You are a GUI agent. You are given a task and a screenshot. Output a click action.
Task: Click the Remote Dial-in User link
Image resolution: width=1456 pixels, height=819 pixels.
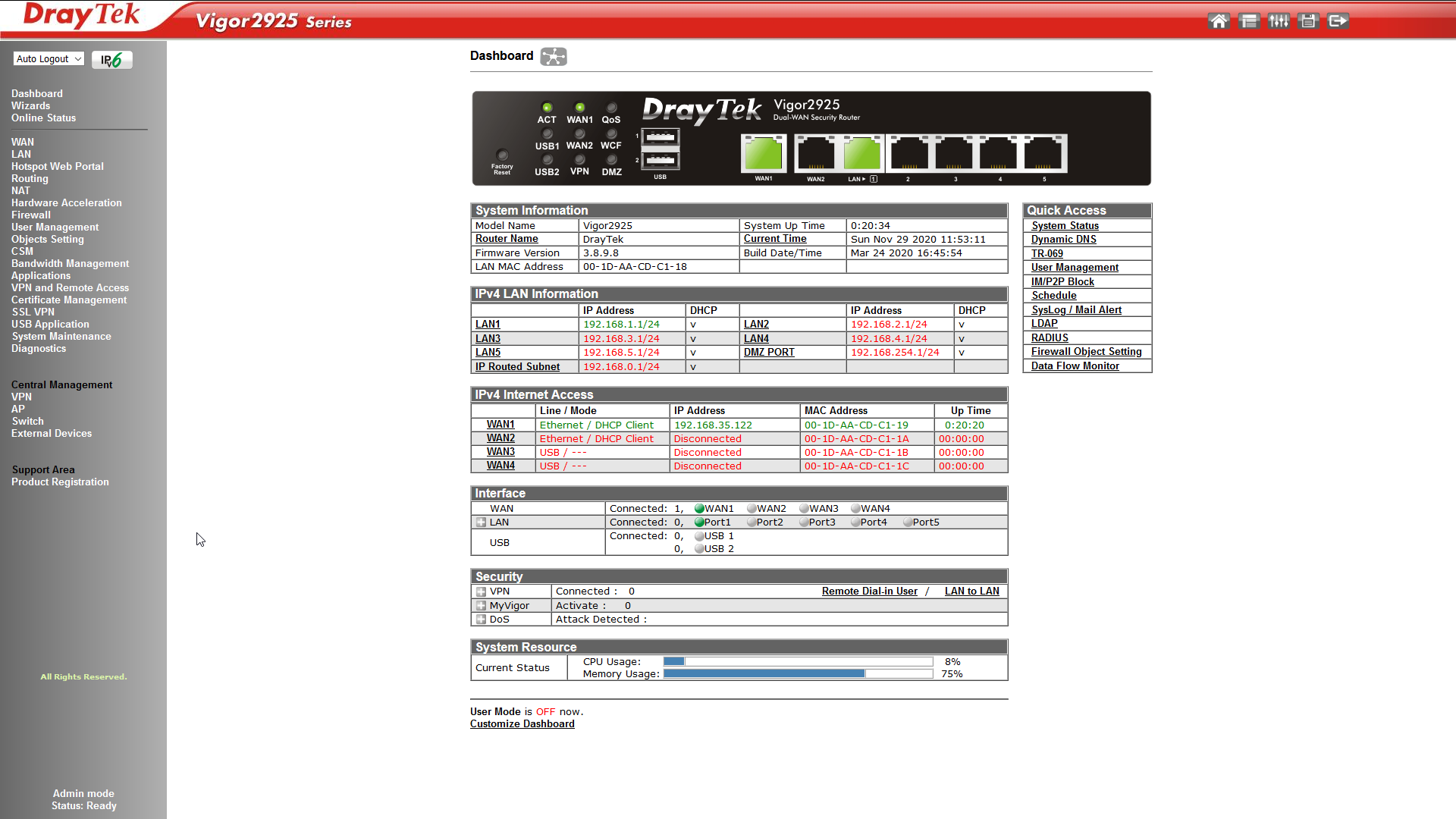pyautogui.click(x=869, y=591)
